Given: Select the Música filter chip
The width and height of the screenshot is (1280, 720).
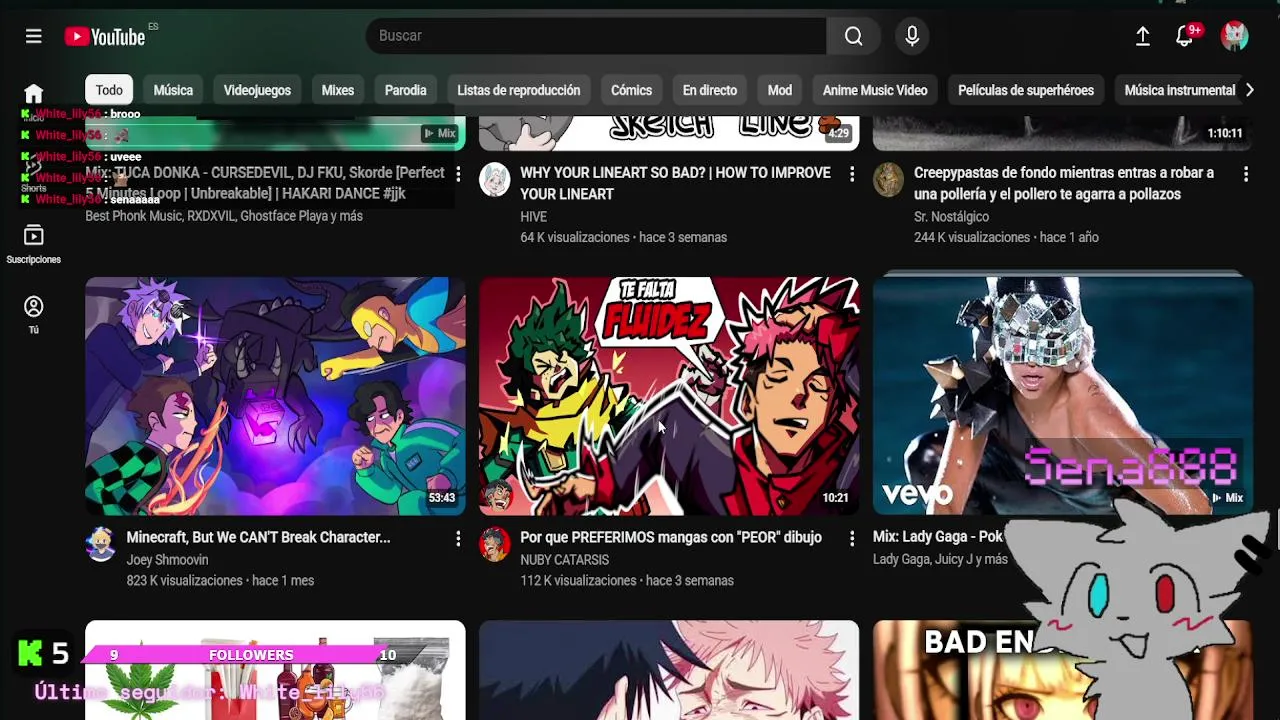Looking at the screenshot, I should (173, 90).
